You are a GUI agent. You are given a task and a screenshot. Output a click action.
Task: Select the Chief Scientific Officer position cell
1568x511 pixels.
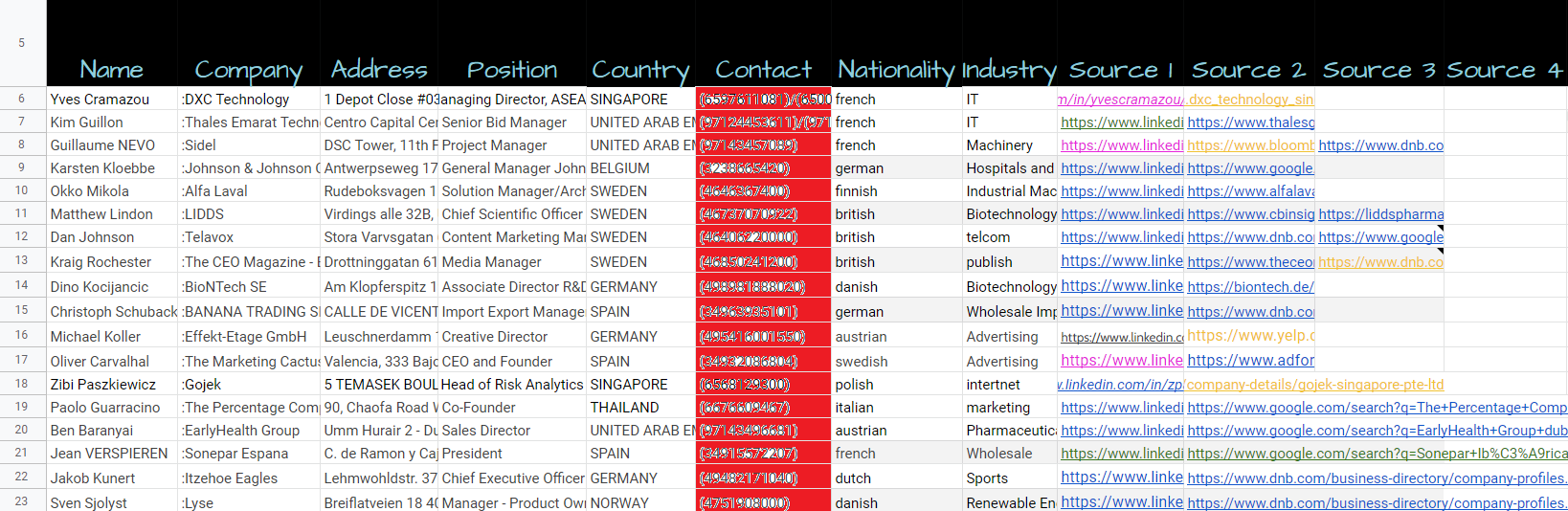point(512,213)
